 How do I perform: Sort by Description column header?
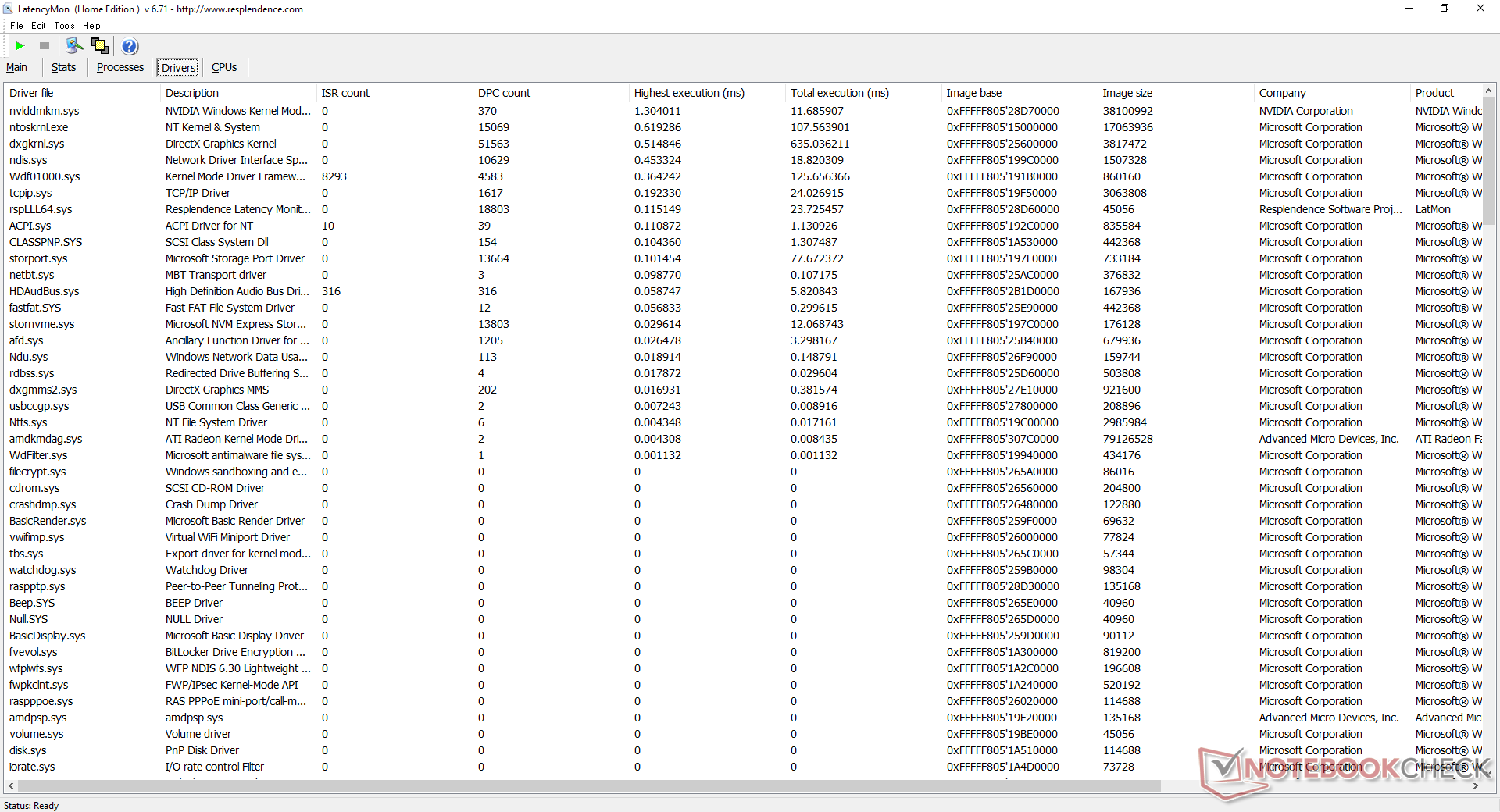tap(238, 93)
